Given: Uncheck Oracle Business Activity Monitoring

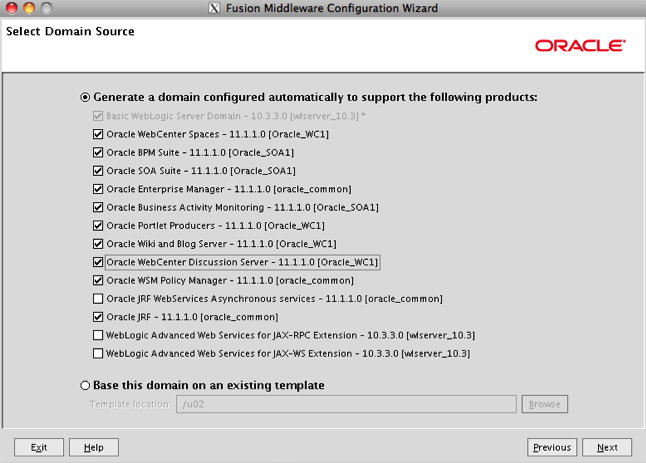Looking at the screenshot, I should click(x=98, y=207).
